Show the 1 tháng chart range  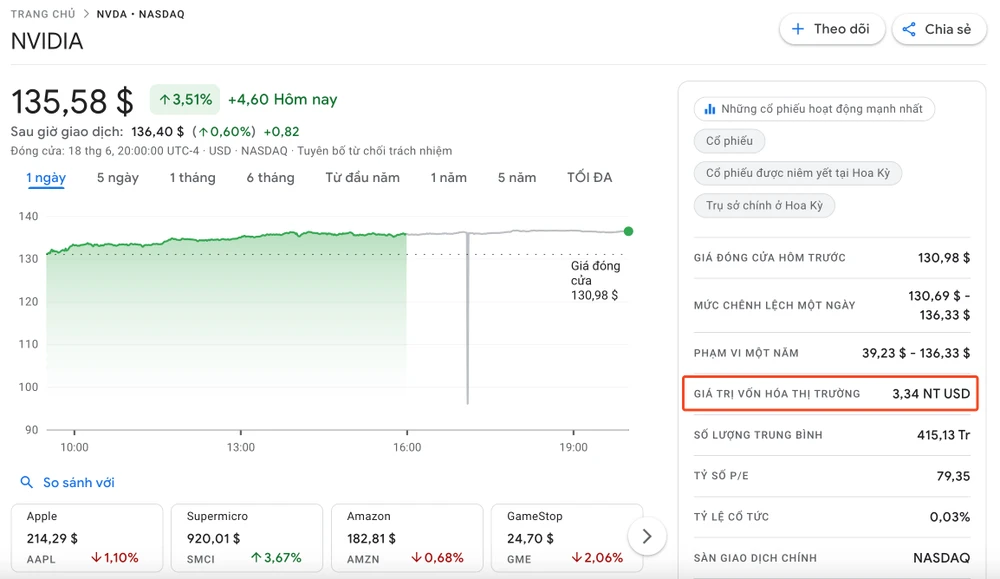[192, 178]
